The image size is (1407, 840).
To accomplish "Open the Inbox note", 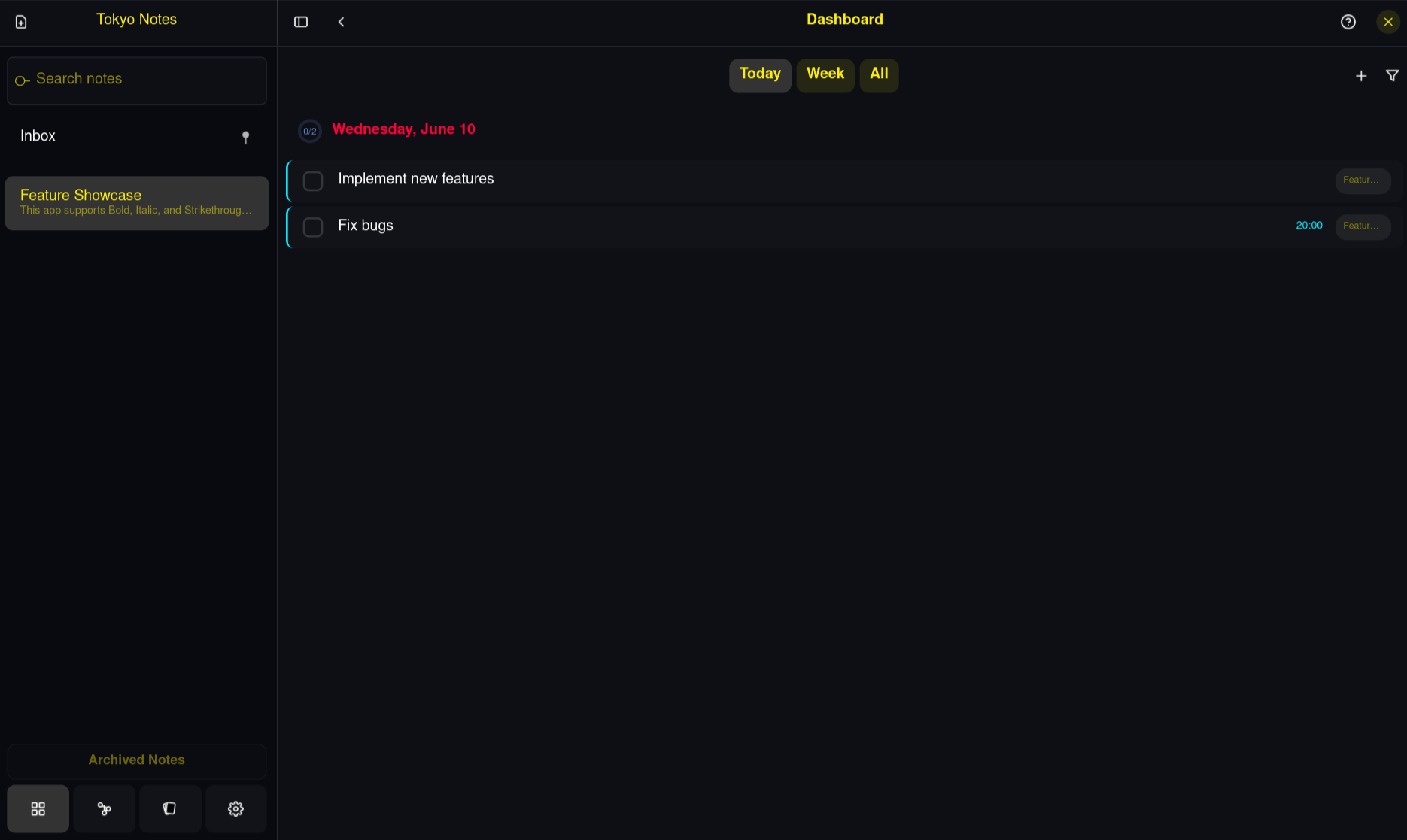I will pyautogui.click(x=137, y=136).
